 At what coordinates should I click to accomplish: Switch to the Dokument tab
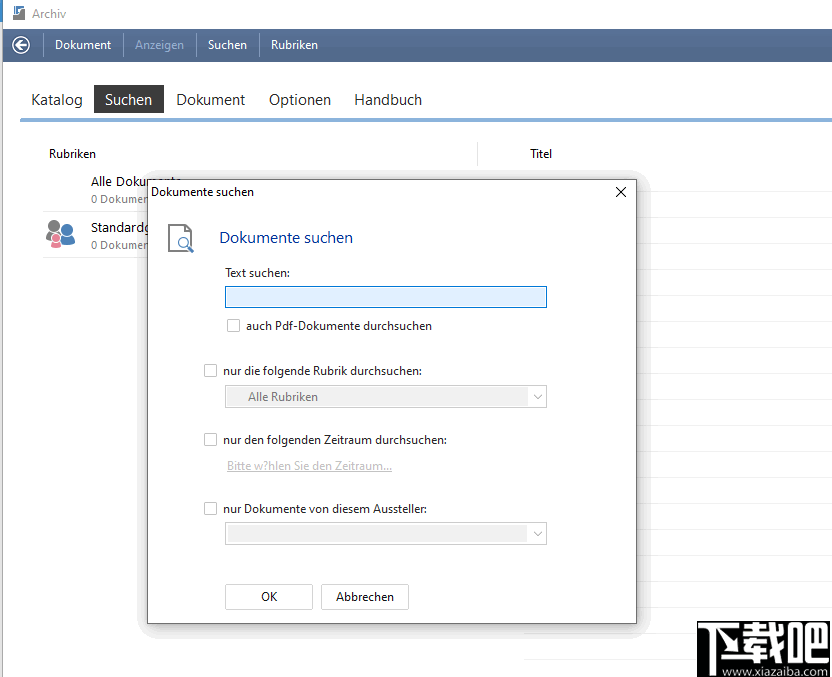click(210, 100)
